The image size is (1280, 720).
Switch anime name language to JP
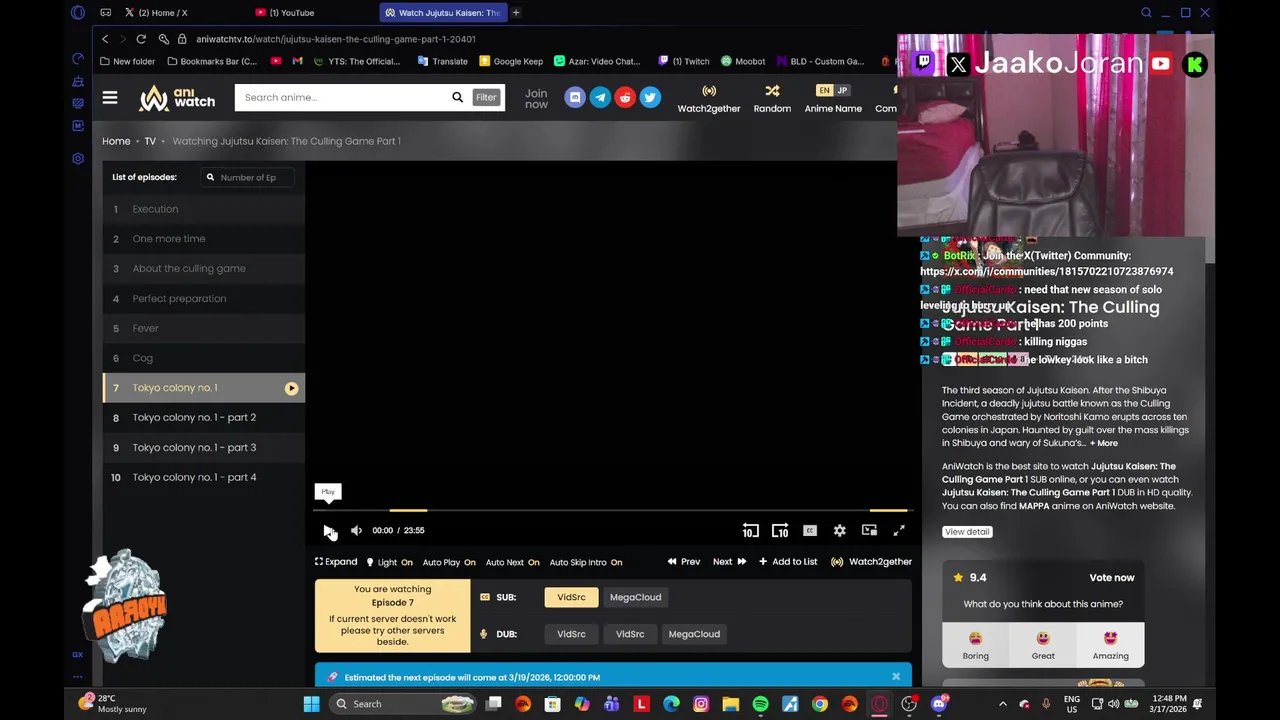(842, 90)
